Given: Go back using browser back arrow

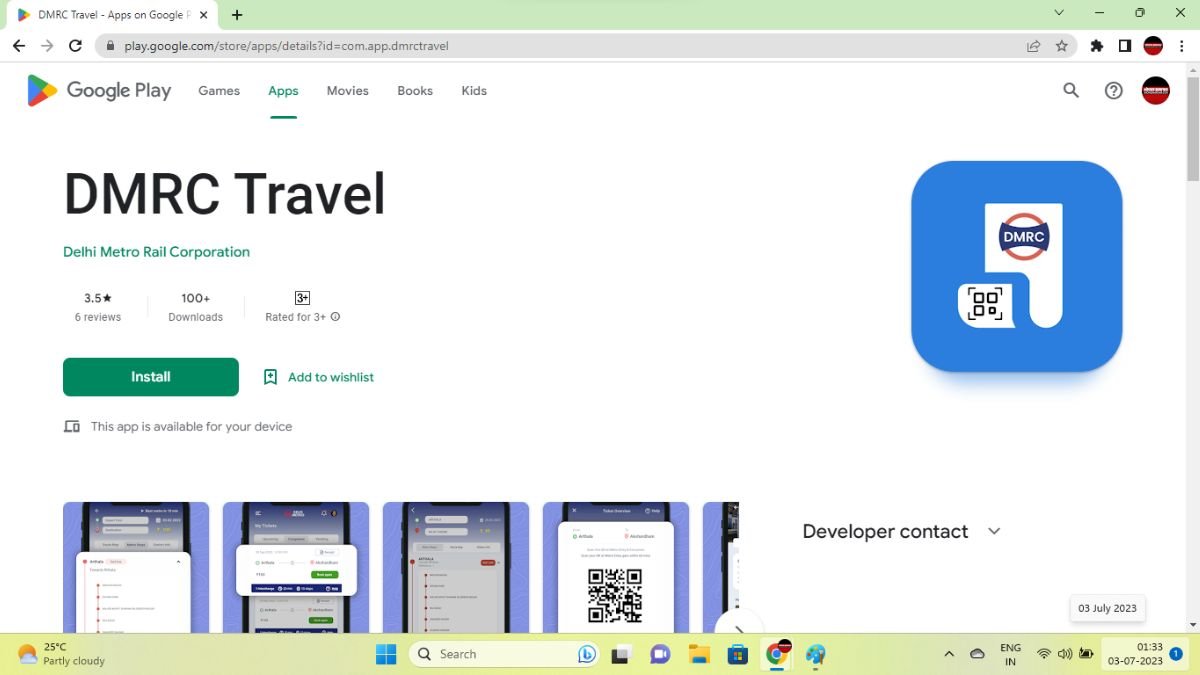Looking at the screenshot, I should 19,46.
